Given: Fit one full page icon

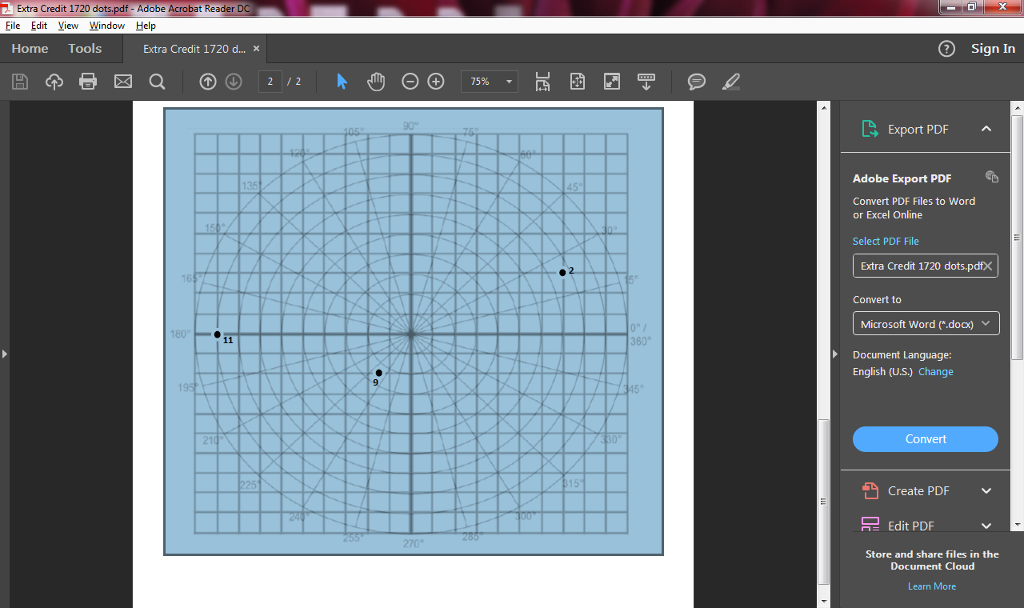Looking at the screenshot, I should click(577, 82).
